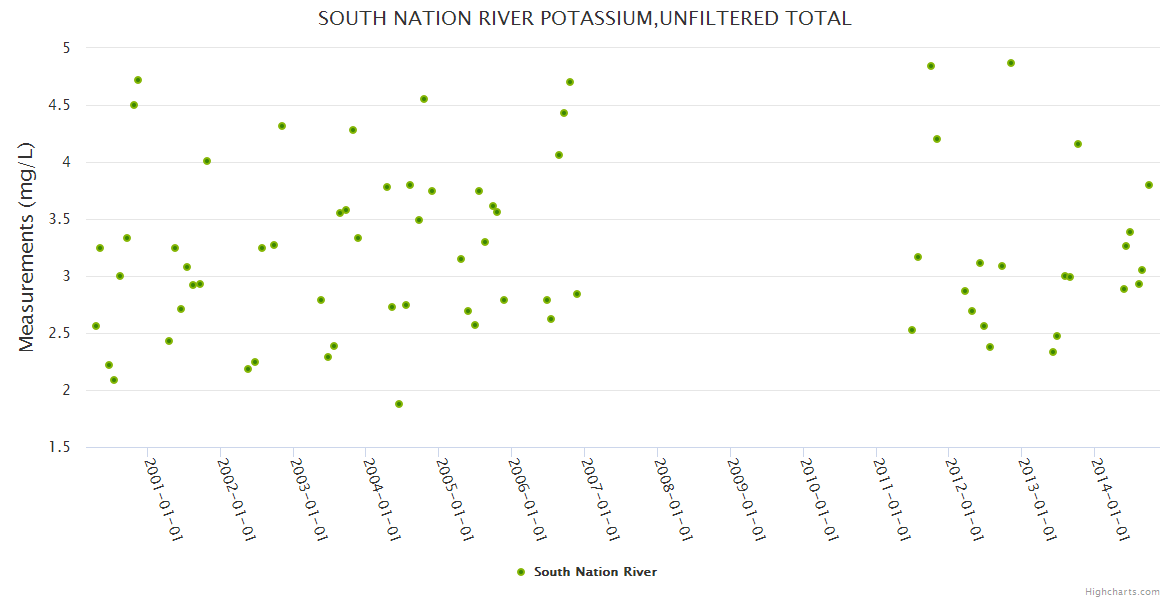Click the chart title about potassium
This screenshot has height=600, width=1170.
point(584,18)
